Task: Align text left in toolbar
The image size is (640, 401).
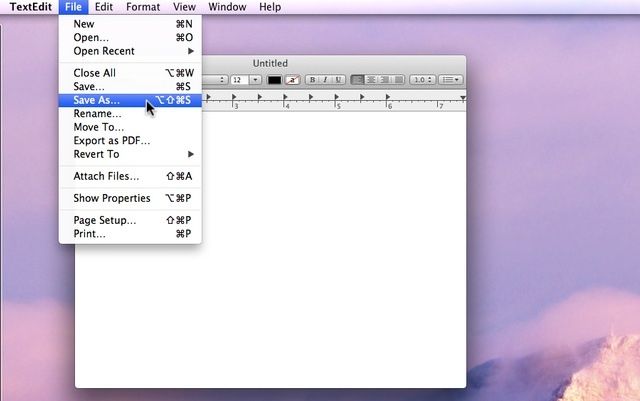Action: pyautogui.click(x=358, y=79)
